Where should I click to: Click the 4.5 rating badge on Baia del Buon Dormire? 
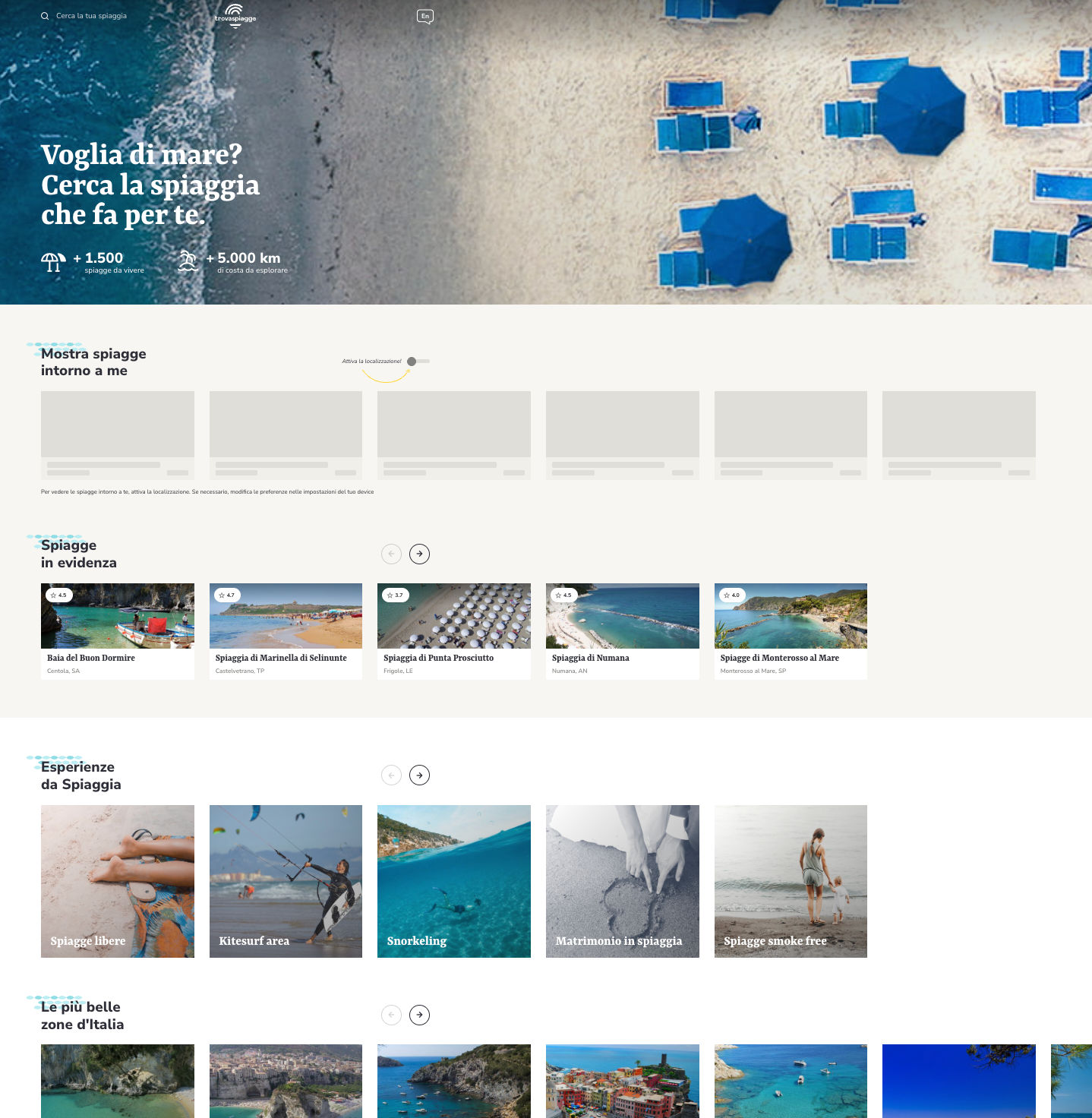(58, 595)
